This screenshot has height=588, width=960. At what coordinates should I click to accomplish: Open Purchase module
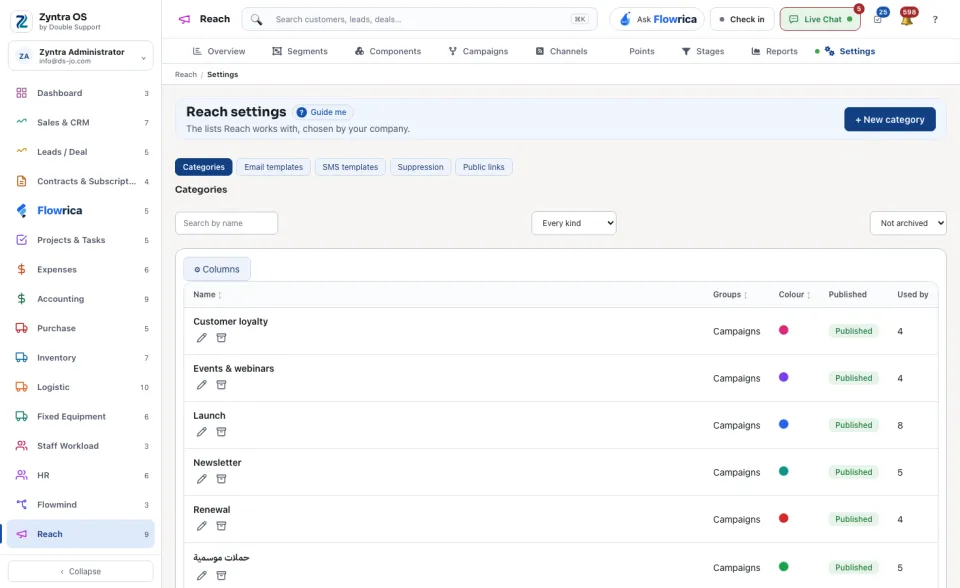[x=81, y=328]
